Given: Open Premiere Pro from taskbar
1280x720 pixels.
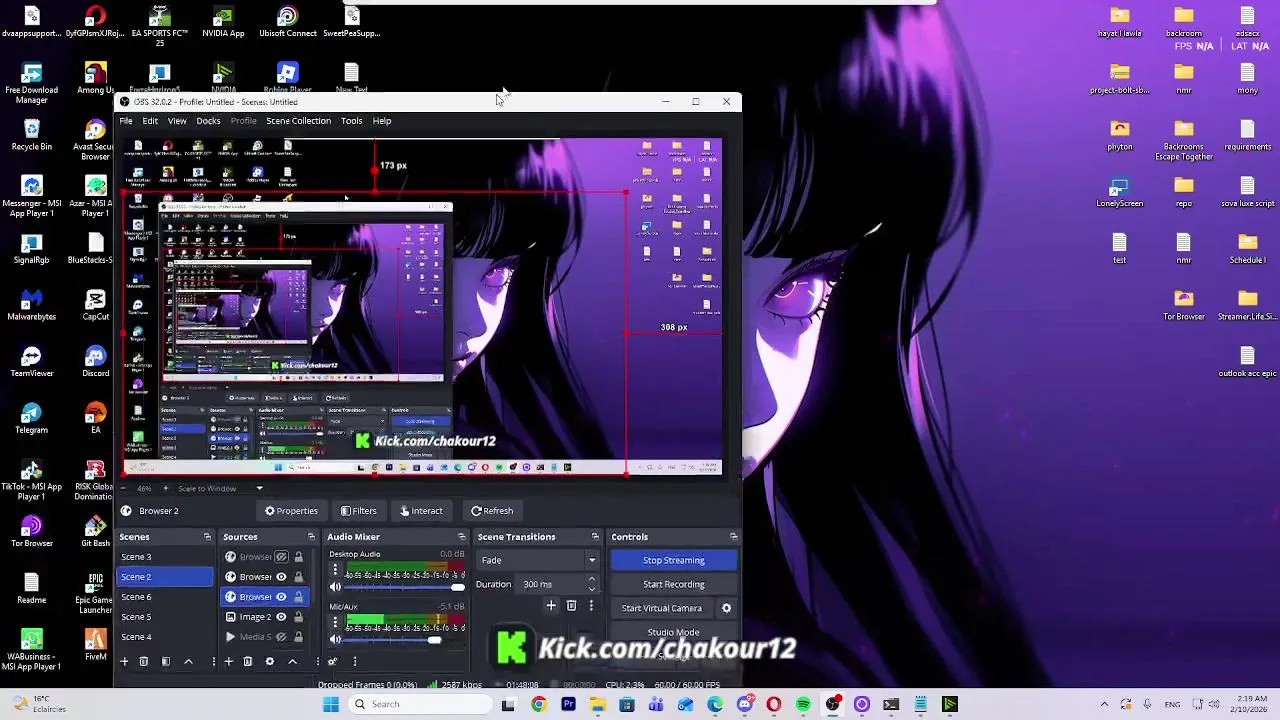Looking at the screenshot, I should tap(568, 704).
